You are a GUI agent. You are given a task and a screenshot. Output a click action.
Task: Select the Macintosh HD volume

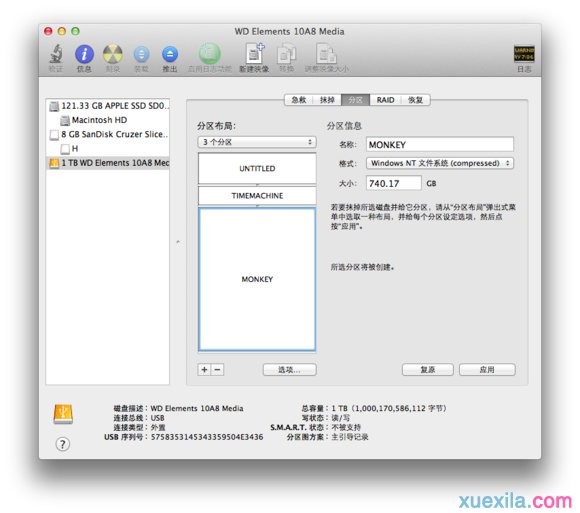pos(108,120)
